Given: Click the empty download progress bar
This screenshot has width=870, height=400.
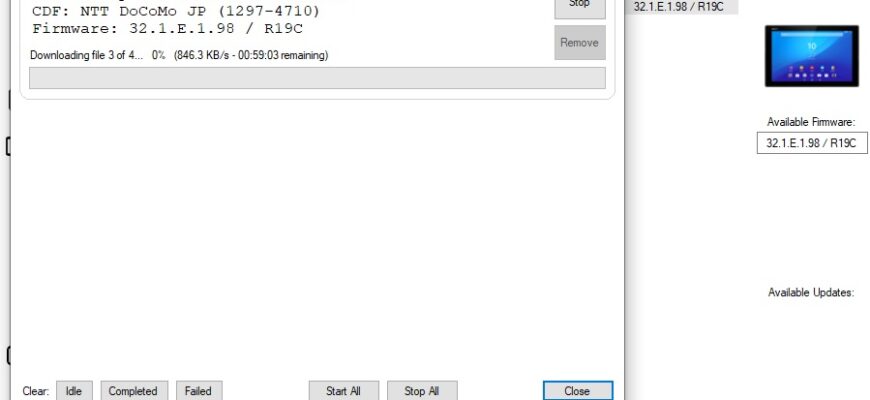Looking at the screenshot, I should pyautogui.click(x=317, y=78).
